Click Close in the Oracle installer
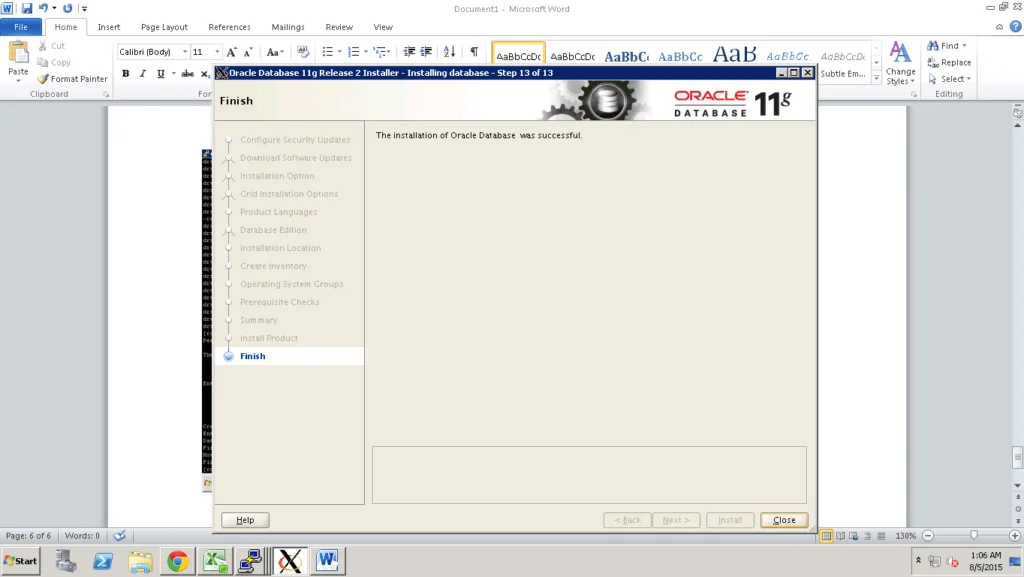This screenshot has height=577, width=1024. [784, 520]
